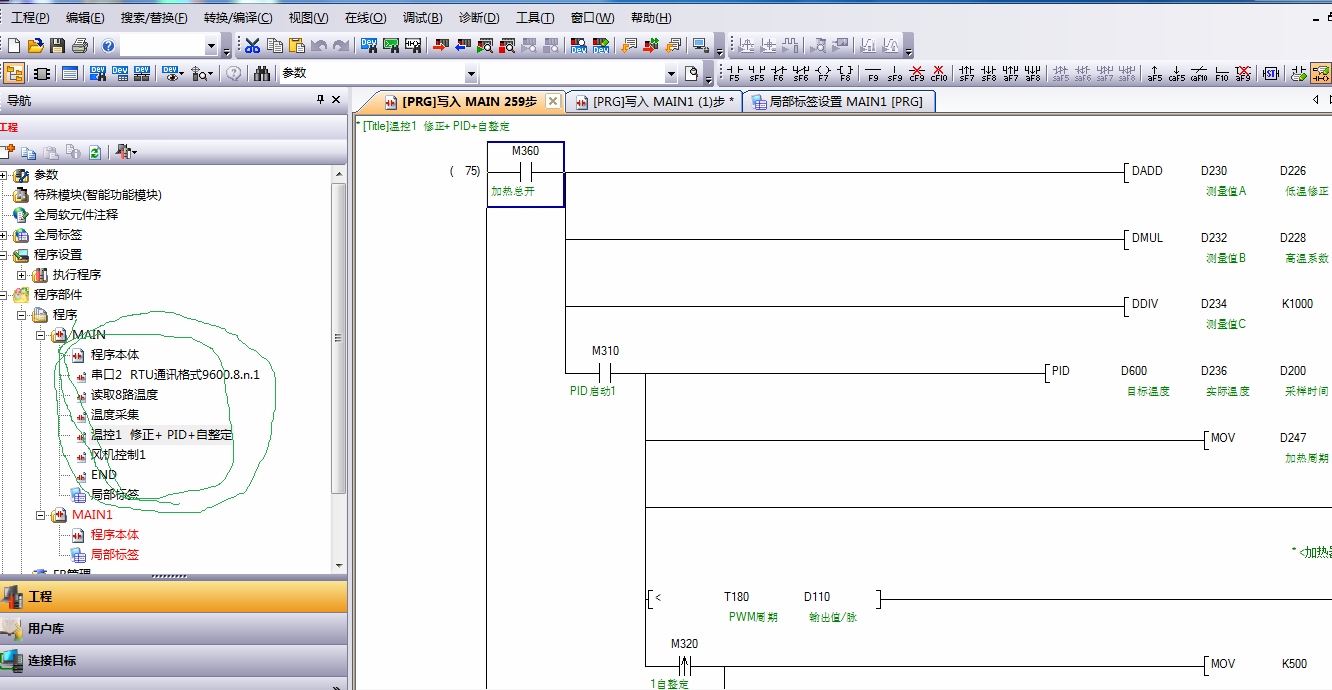Click the Open project folder icon
The height and width of the screenshot is (690, 1332).
tap(35, 46)
